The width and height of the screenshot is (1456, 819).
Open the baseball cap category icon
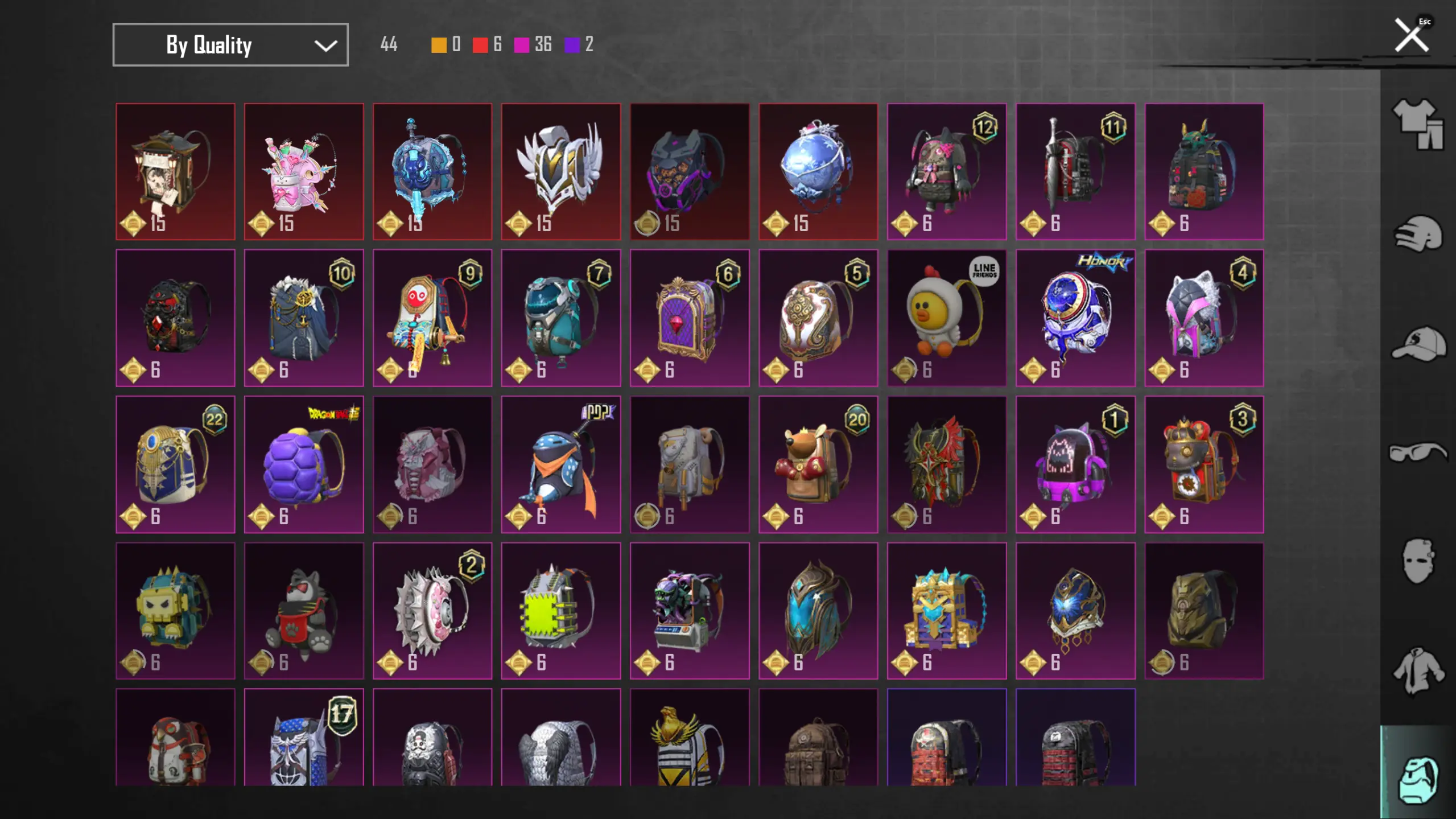click(1419, 343)
